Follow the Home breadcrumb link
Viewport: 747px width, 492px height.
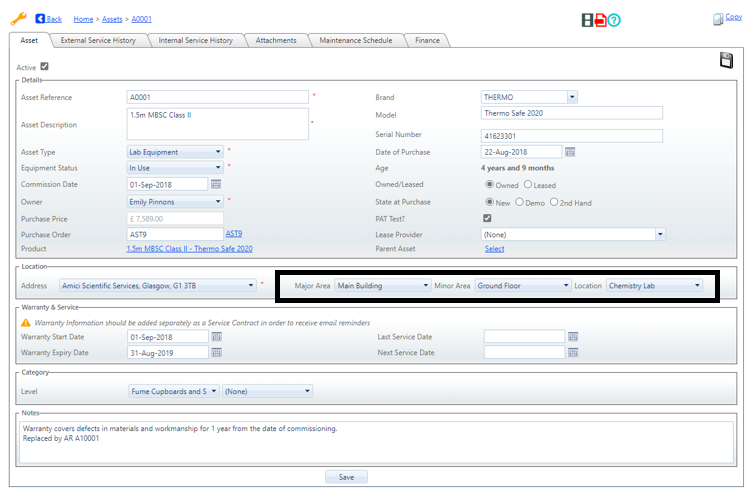(x=83, y=19)
